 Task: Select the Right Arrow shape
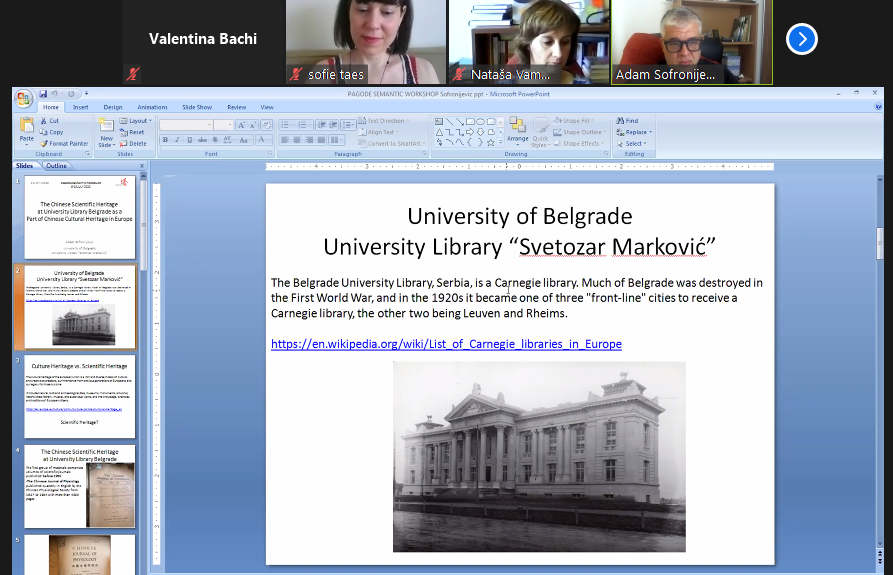pyautogui.click(x=470, y=132)
